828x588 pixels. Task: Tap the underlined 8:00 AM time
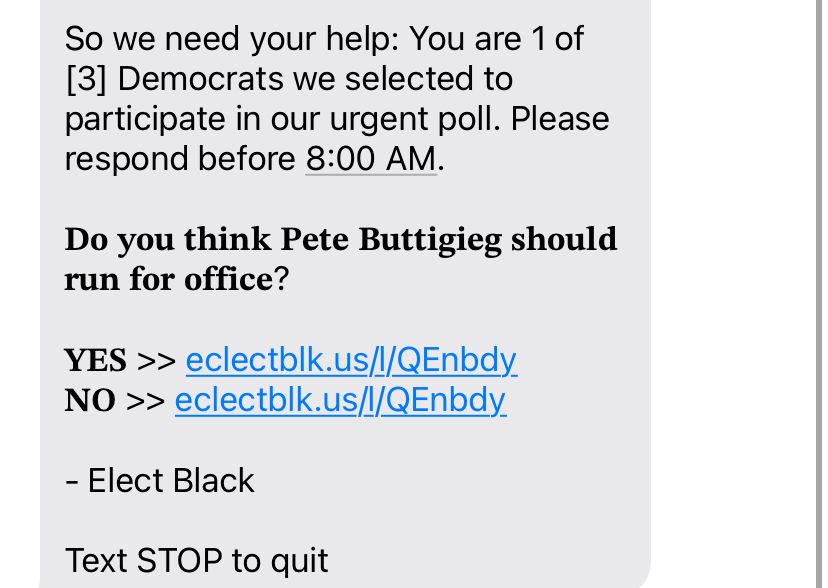tap(371, 158)
